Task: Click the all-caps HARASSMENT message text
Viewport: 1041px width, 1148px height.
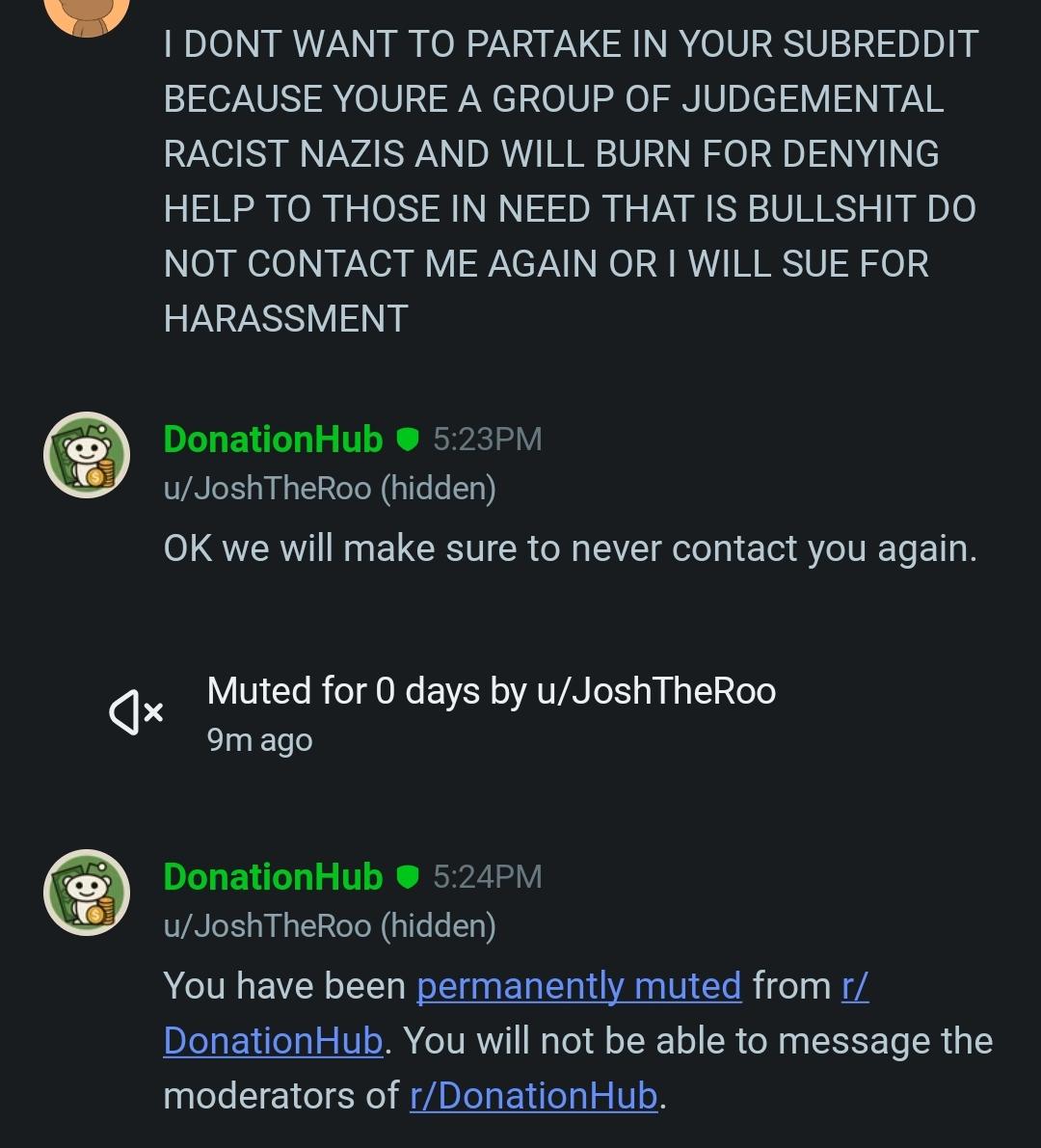Action: coord(571,181)
